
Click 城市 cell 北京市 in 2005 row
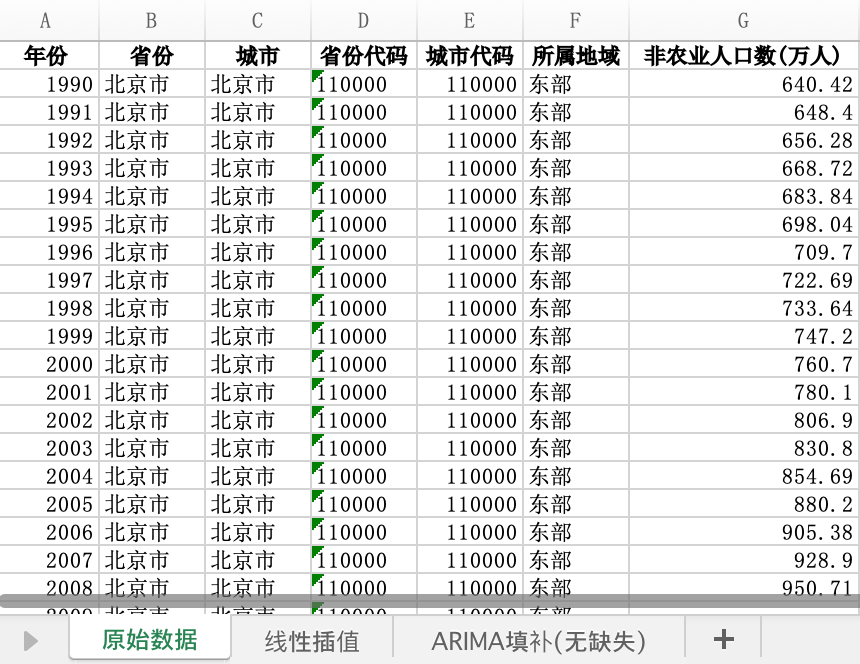click(258, 503)
